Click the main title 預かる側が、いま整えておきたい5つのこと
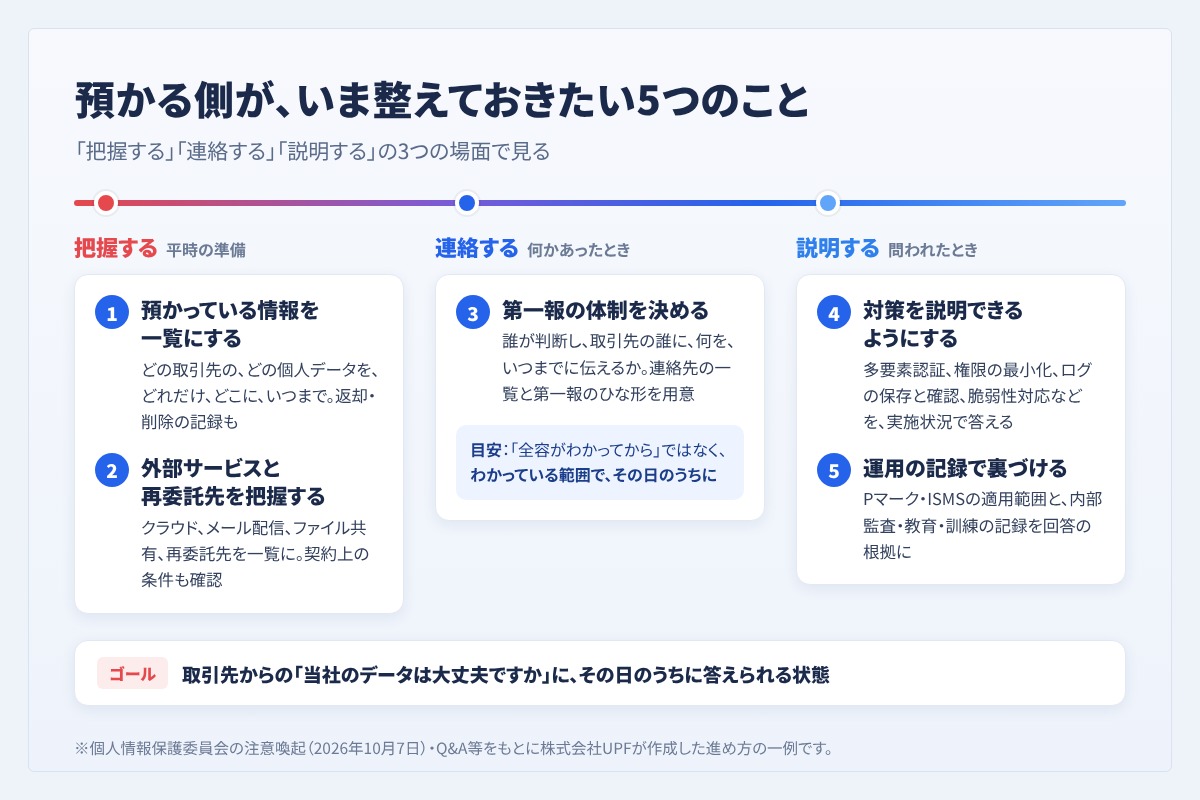Screen dimensions: 1200x800 click(x=441, y=101)
